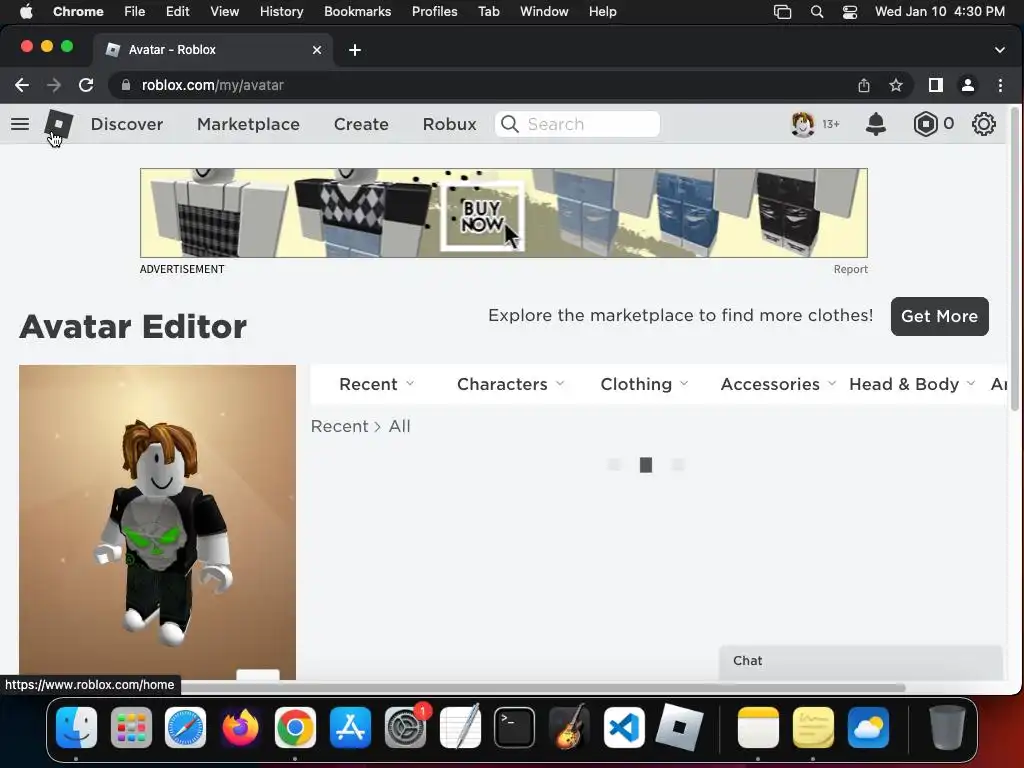Click the All breadcrumb text

point(400,426)
